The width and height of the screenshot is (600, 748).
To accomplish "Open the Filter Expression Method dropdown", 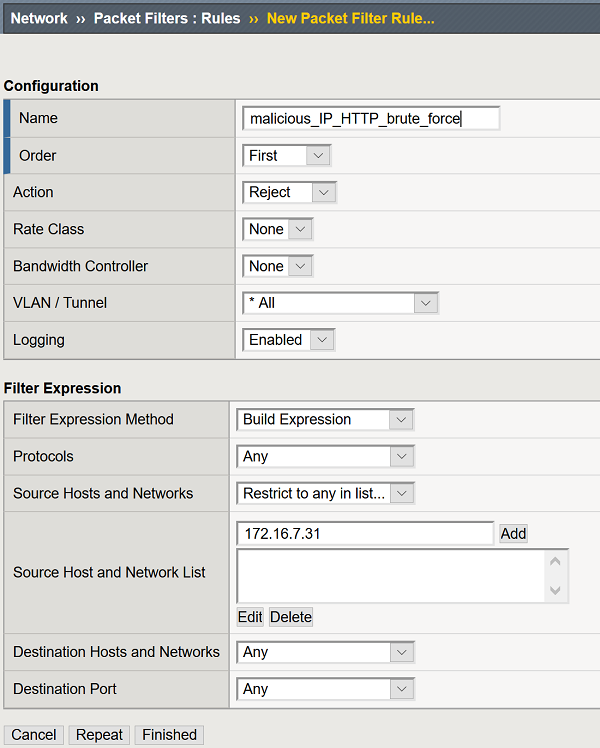I will tap(325, 420).
